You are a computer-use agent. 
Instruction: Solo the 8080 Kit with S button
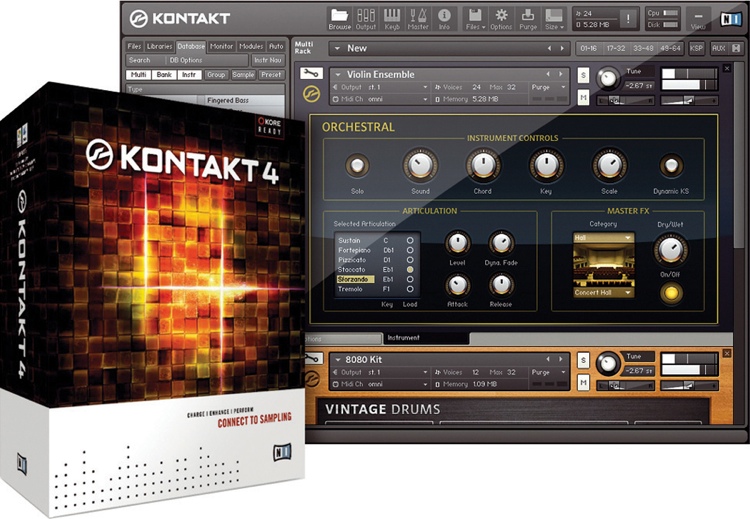tap(583, 359)
